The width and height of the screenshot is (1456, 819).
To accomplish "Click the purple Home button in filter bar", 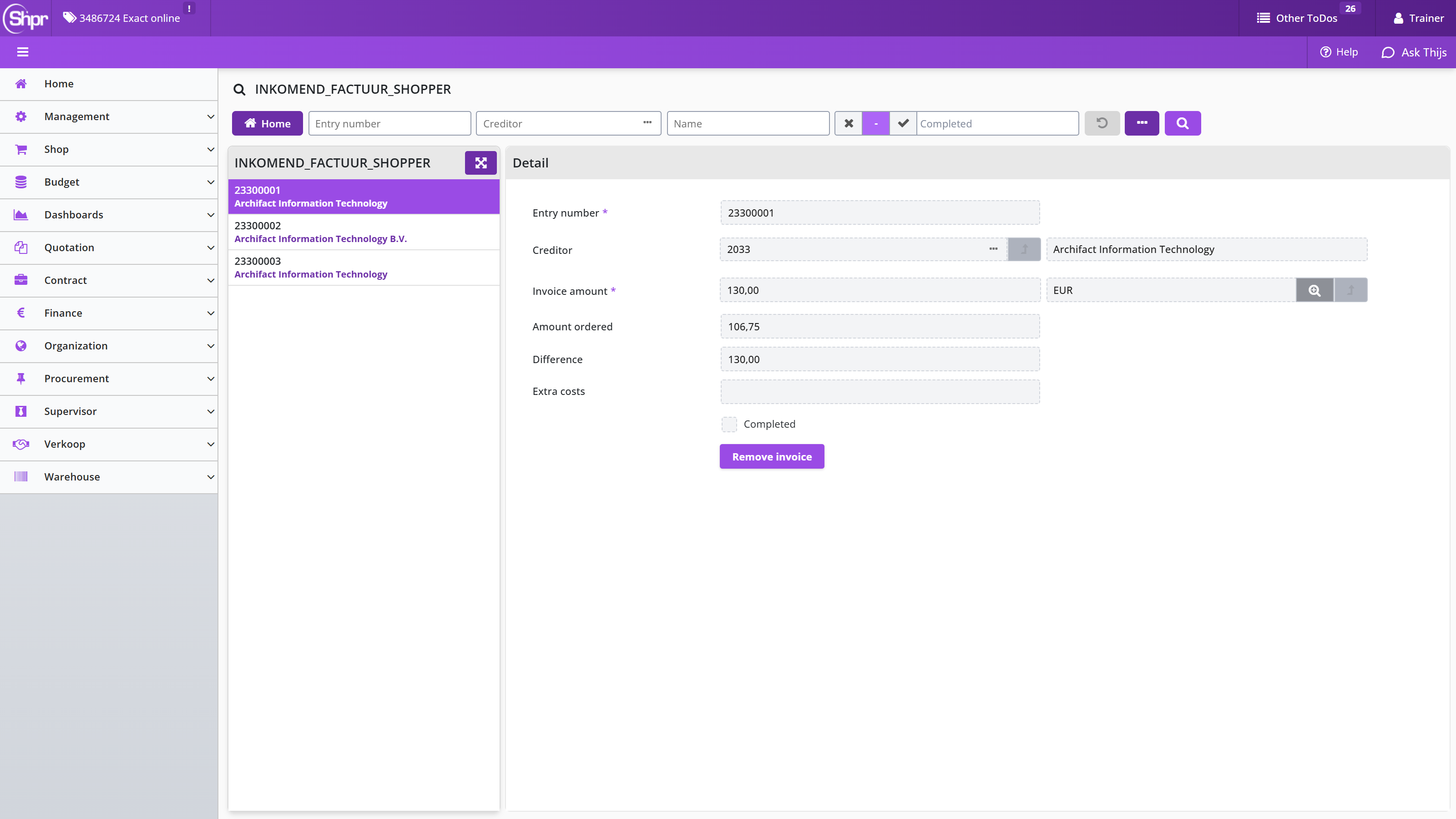I will pos(268,123).
